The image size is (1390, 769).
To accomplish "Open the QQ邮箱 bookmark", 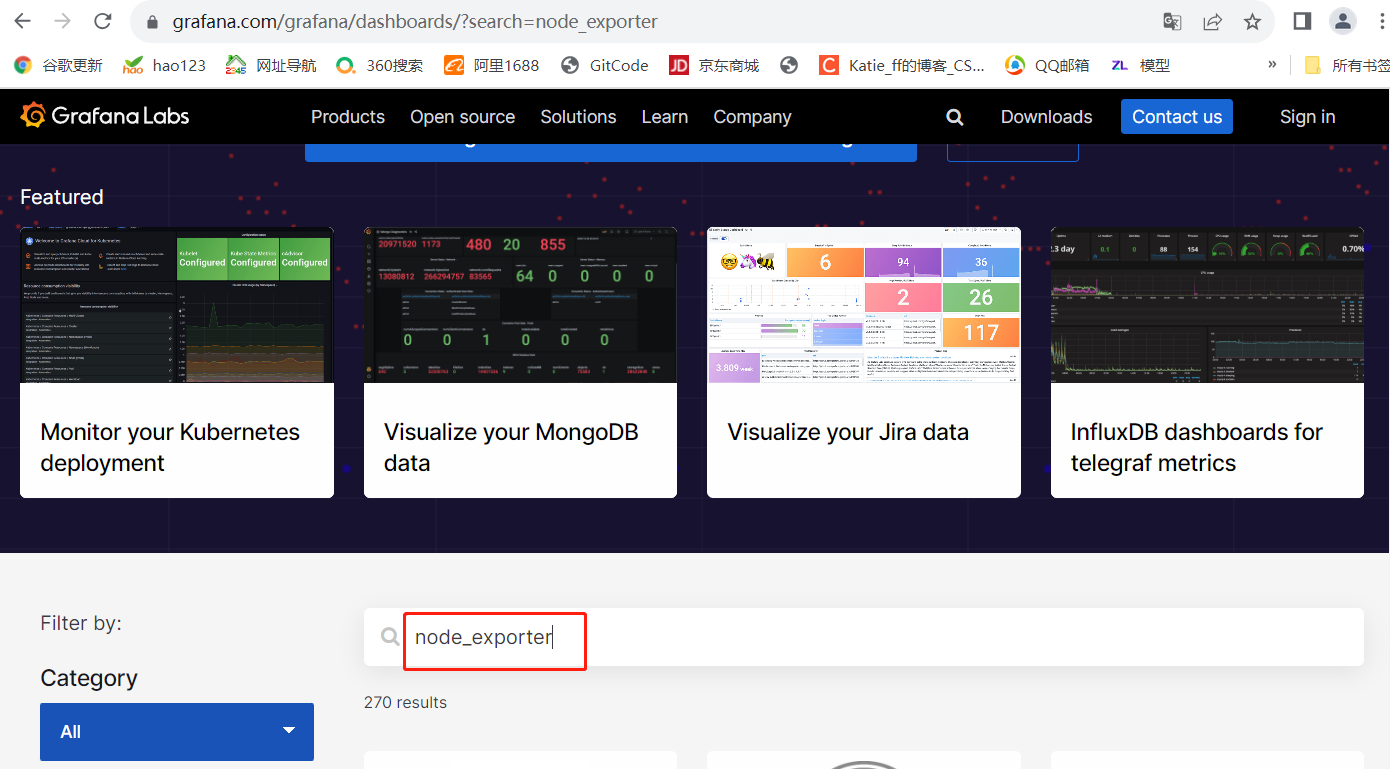I will (x=1047, y=65).
